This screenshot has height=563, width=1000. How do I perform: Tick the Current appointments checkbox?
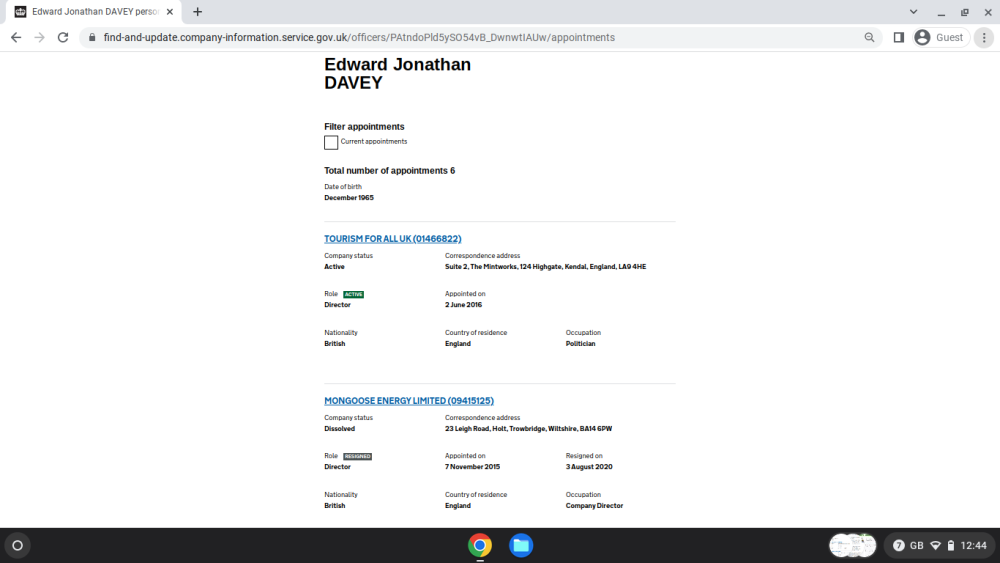(x=331, y=142)
